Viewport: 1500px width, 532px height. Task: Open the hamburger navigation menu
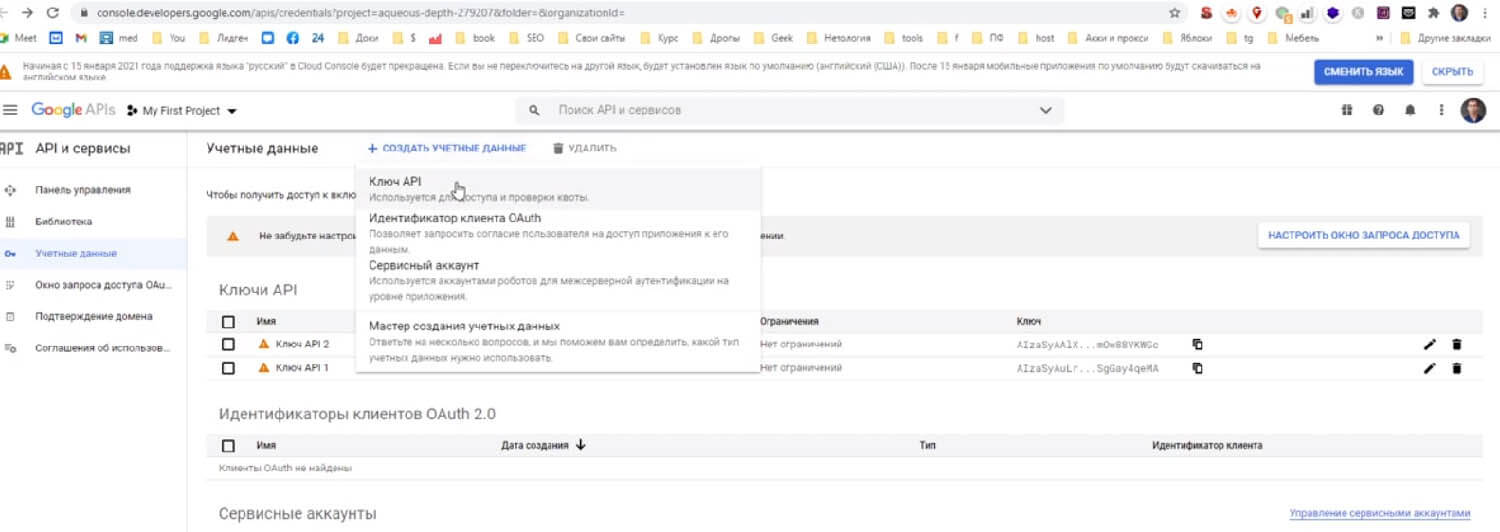10,110
